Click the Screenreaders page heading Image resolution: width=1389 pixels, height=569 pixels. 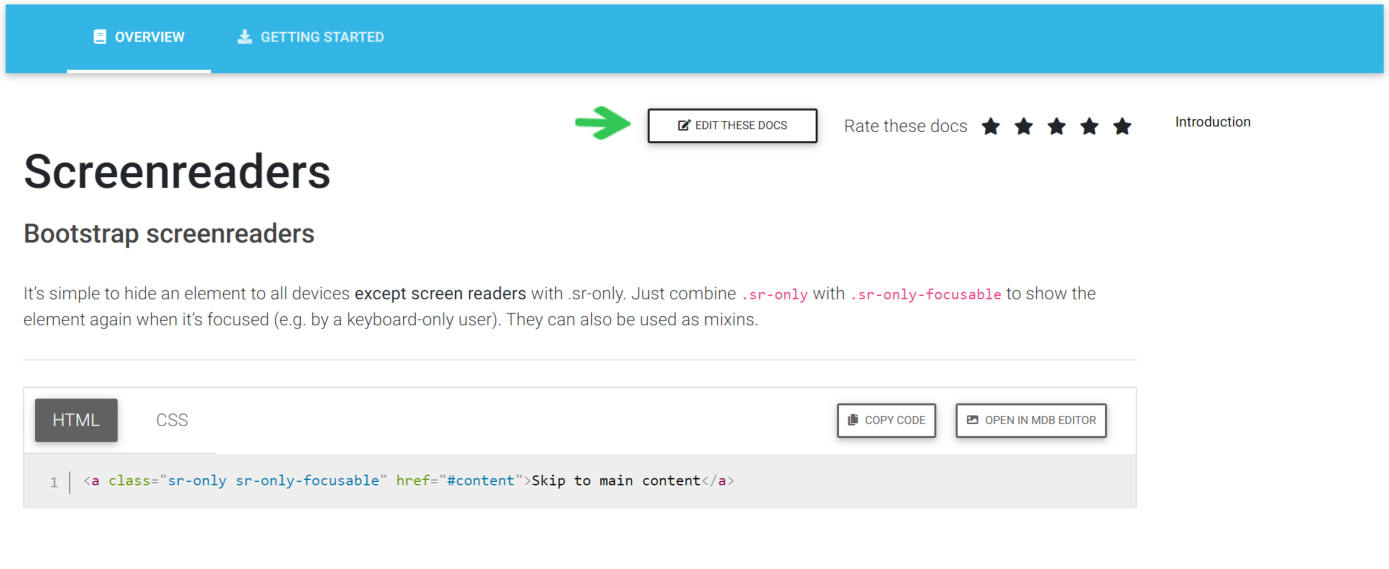point(177,171)
